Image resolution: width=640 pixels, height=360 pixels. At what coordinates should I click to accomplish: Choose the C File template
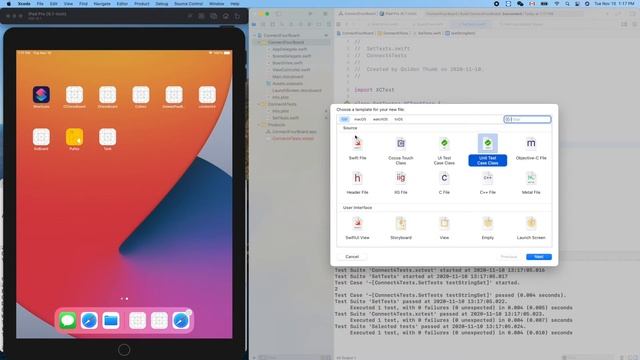tap(444, 182)
